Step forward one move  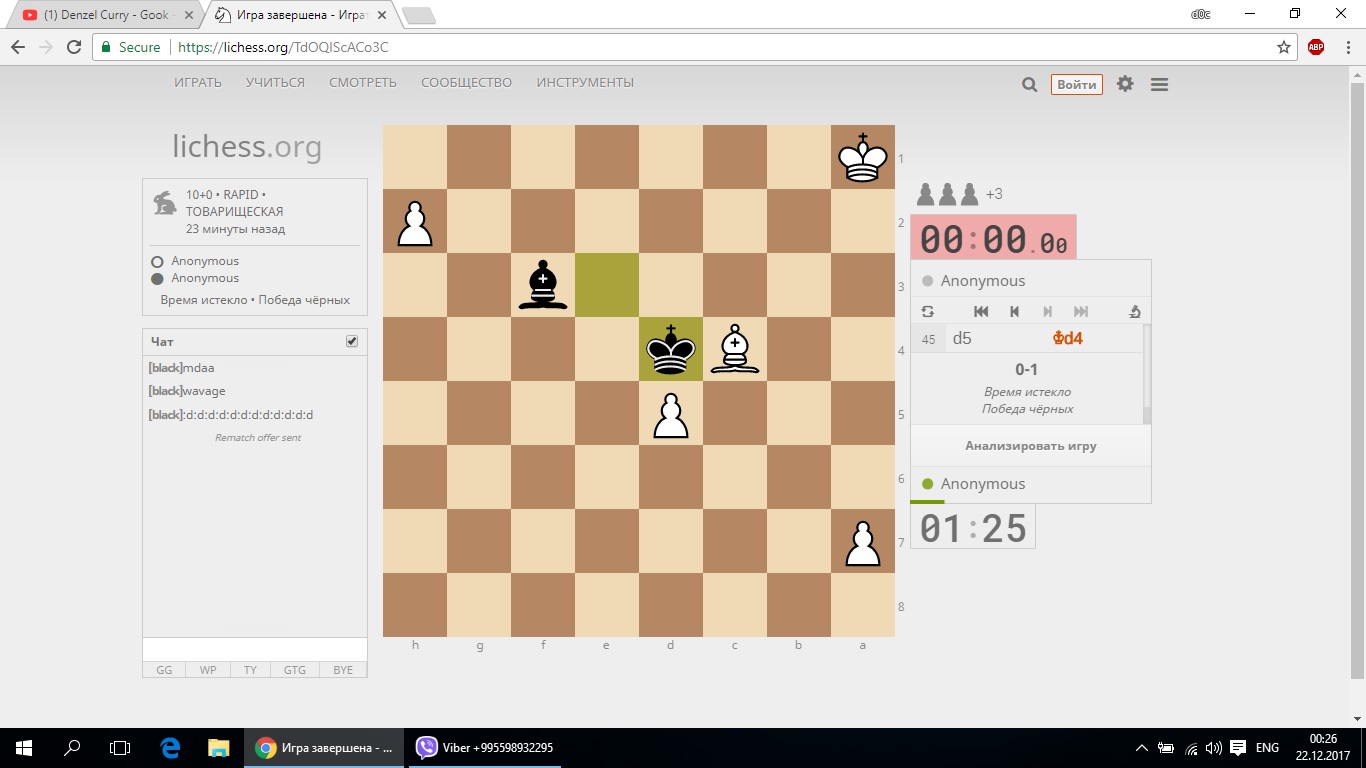(1048, 311)
